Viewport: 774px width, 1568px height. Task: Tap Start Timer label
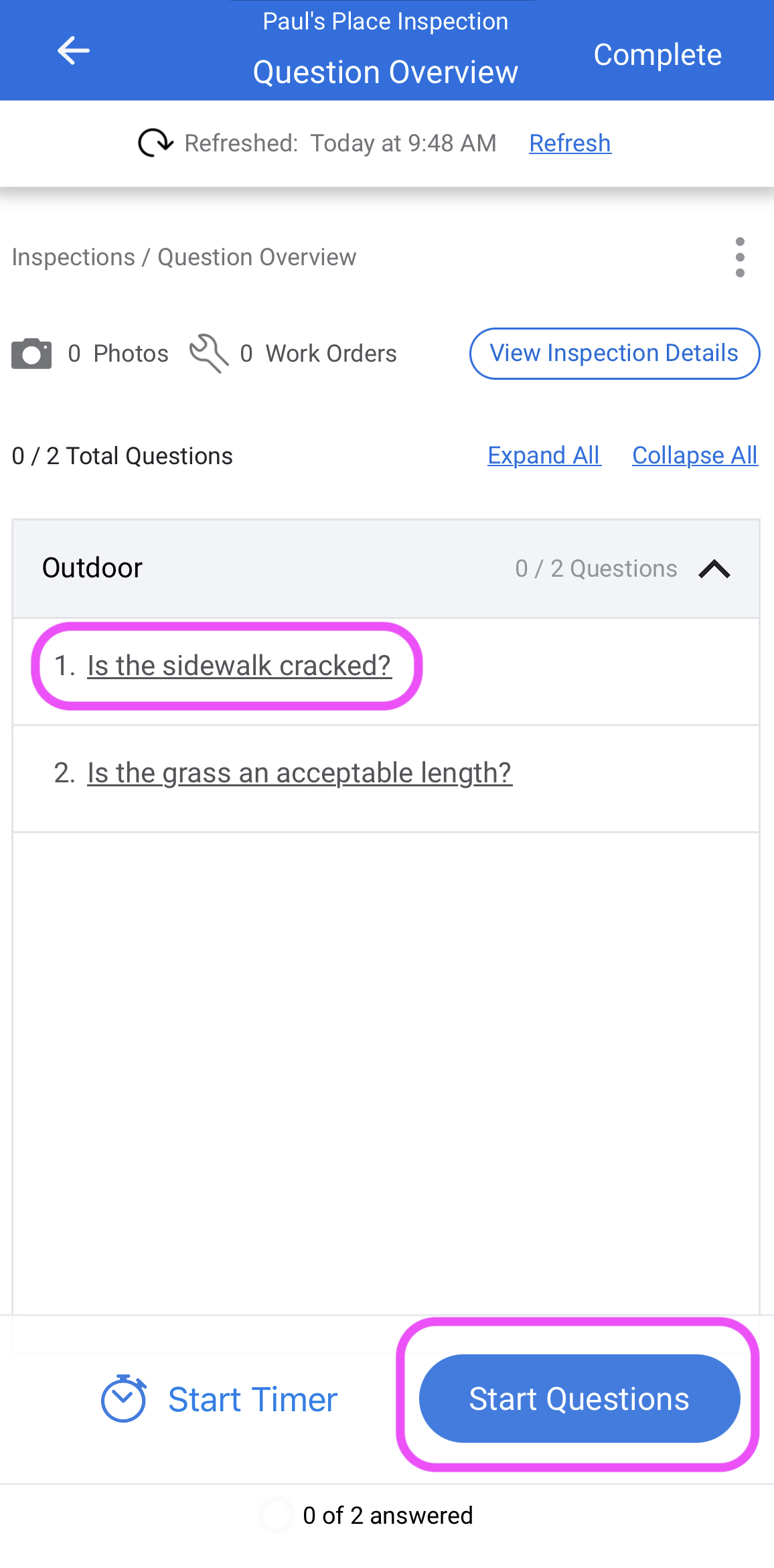pos(252,1399)
